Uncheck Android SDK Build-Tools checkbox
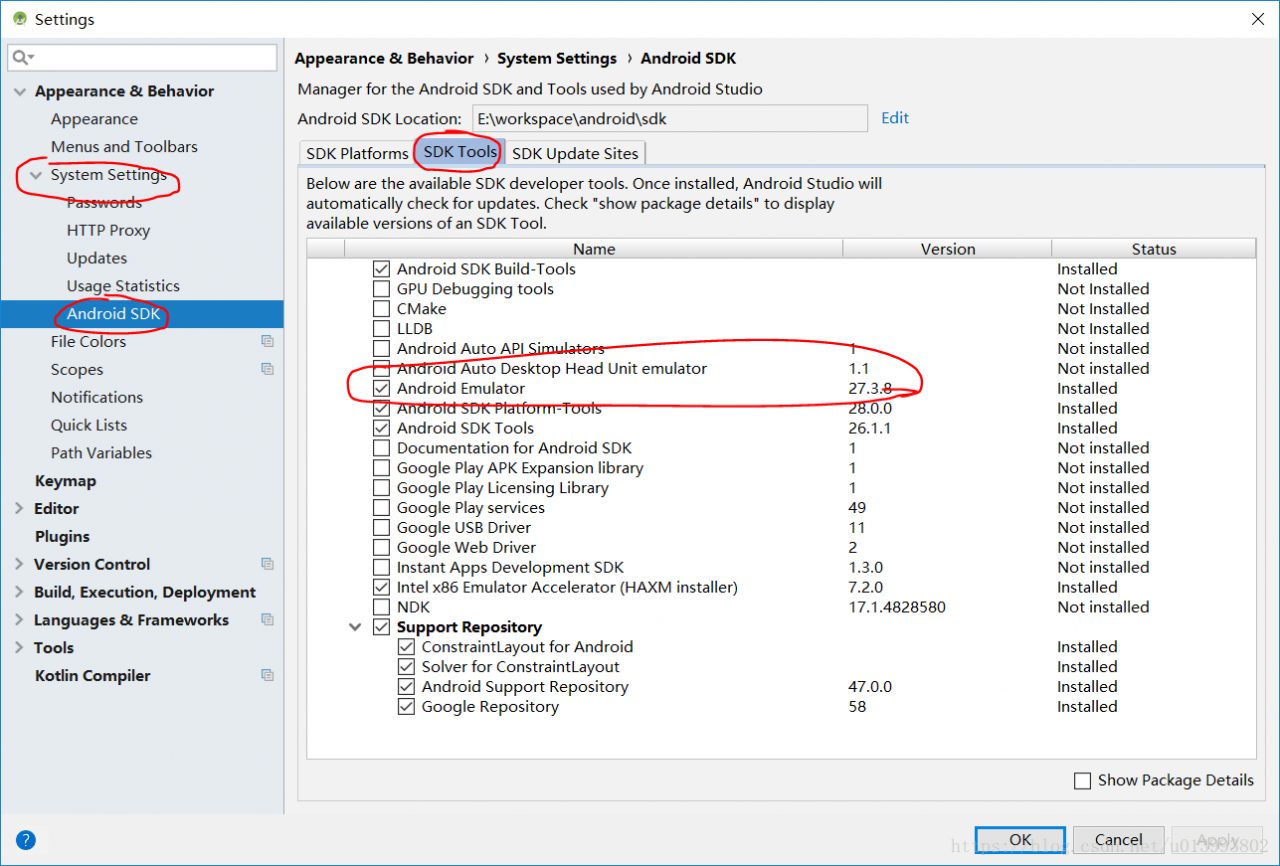 381,269
